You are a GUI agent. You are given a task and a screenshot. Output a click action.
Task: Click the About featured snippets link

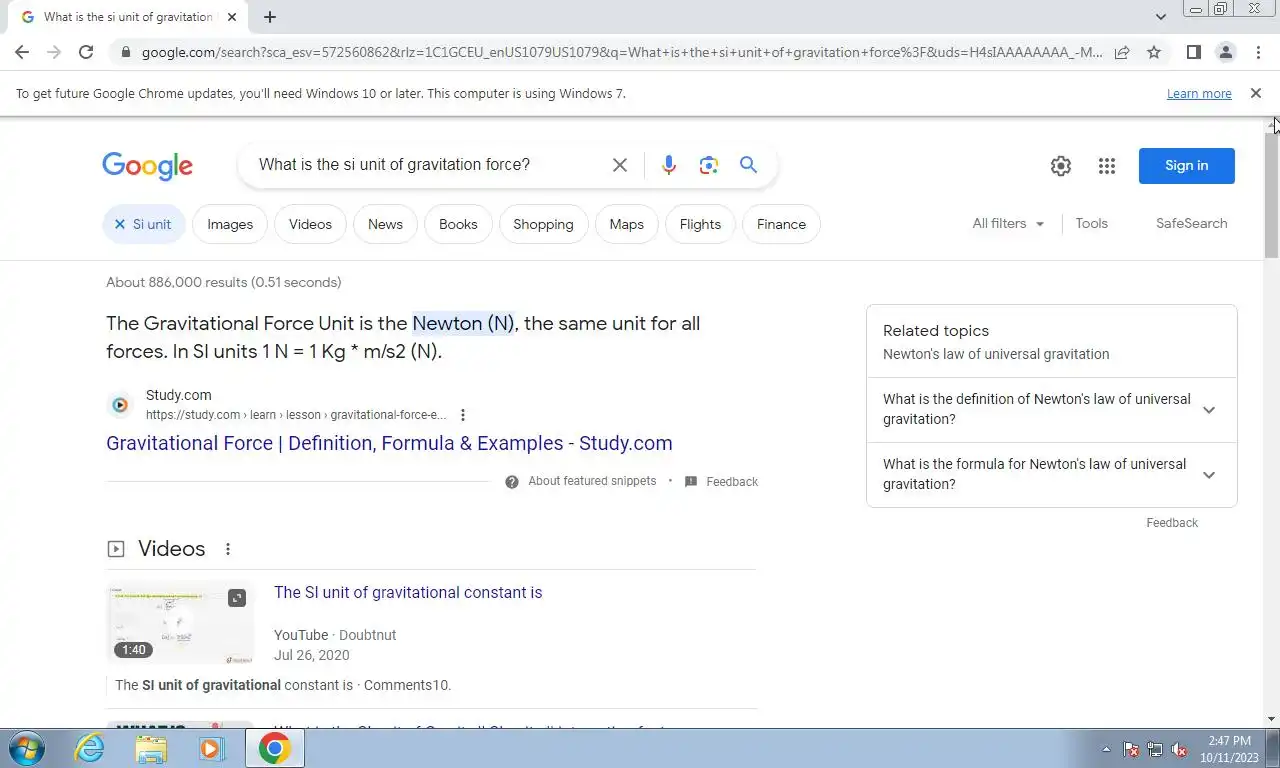pos(592,482)
